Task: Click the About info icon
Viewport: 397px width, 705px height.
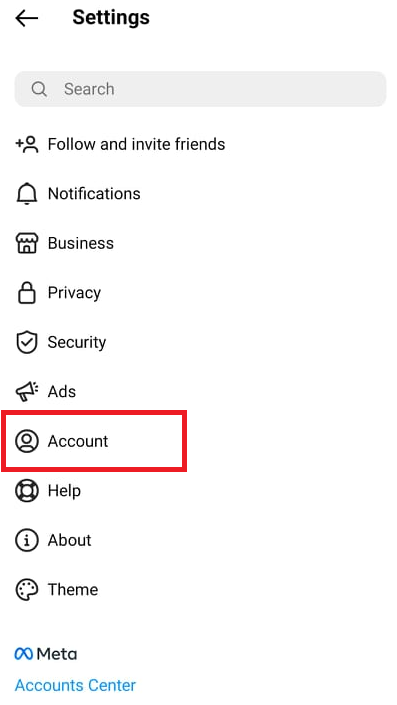Action: (27, 540)
